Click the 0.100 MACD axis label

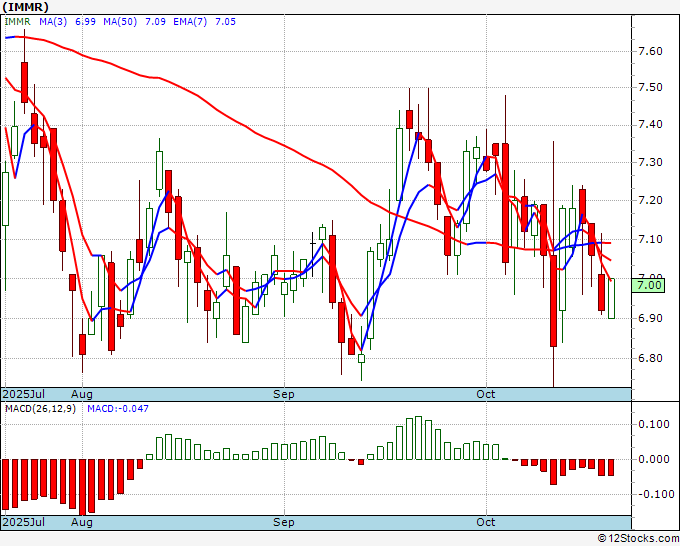(x=654, y=424)
